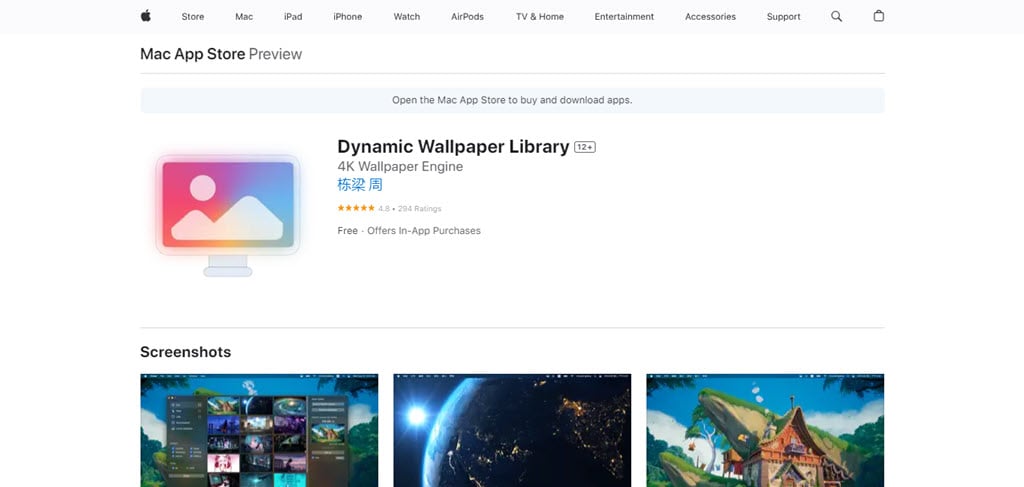The image size is (1024, 487).
Task: Open the Support menu
Action: pos(784,17)
